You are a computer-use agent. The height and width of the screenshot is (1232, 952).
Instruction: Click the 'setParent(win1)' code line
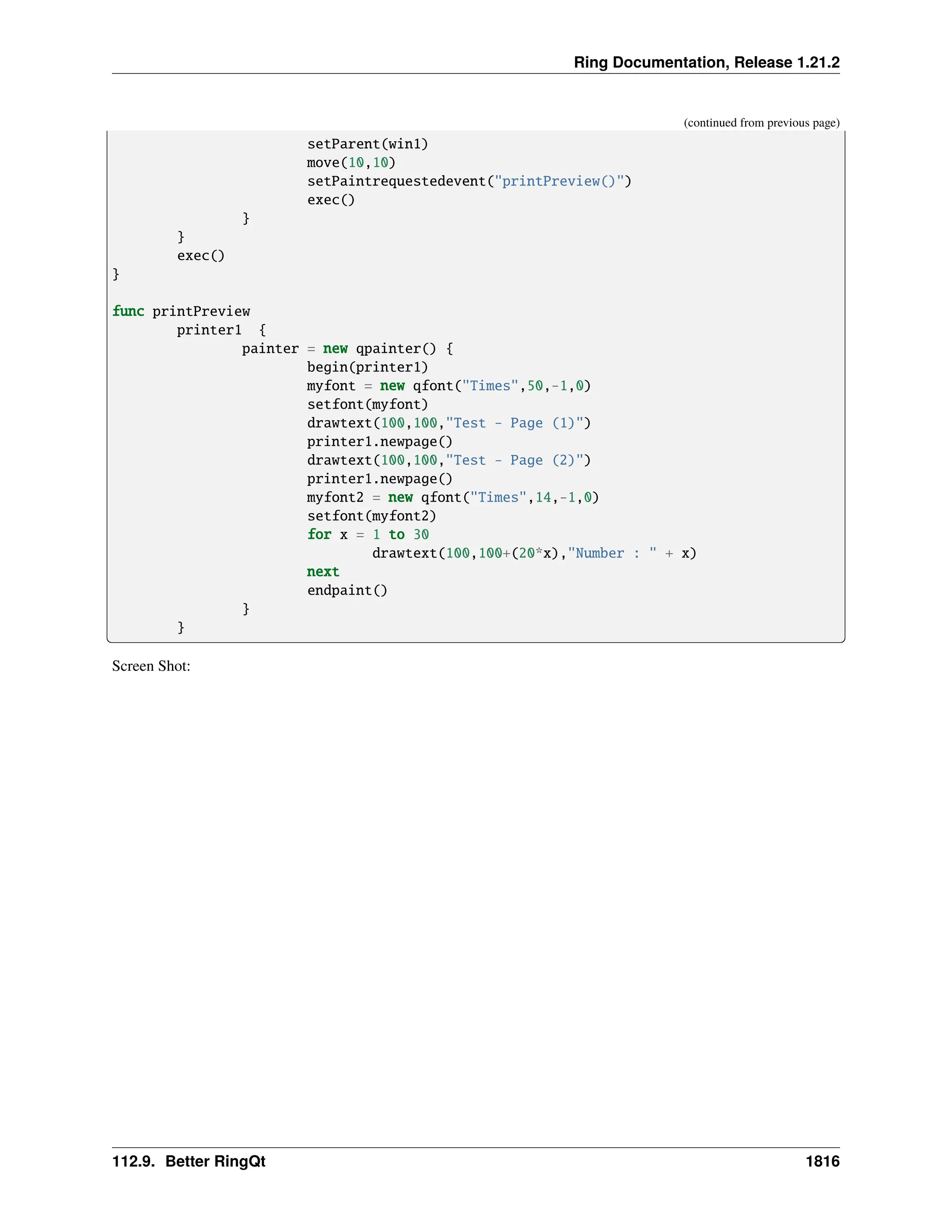pyautogui.click(x=367, y=144)
